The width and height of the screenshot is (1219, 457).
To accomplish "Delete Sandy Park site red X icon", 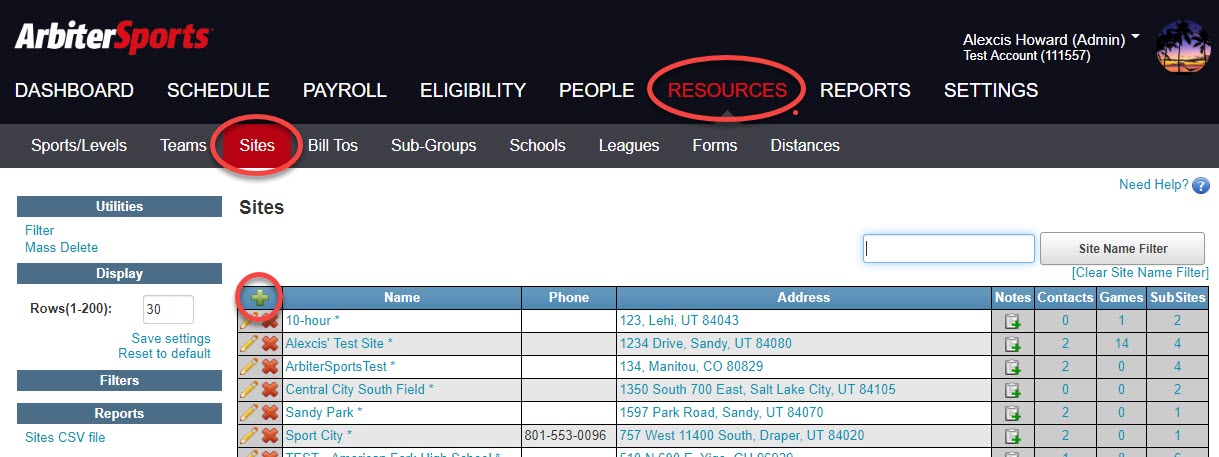I will 270,413.
